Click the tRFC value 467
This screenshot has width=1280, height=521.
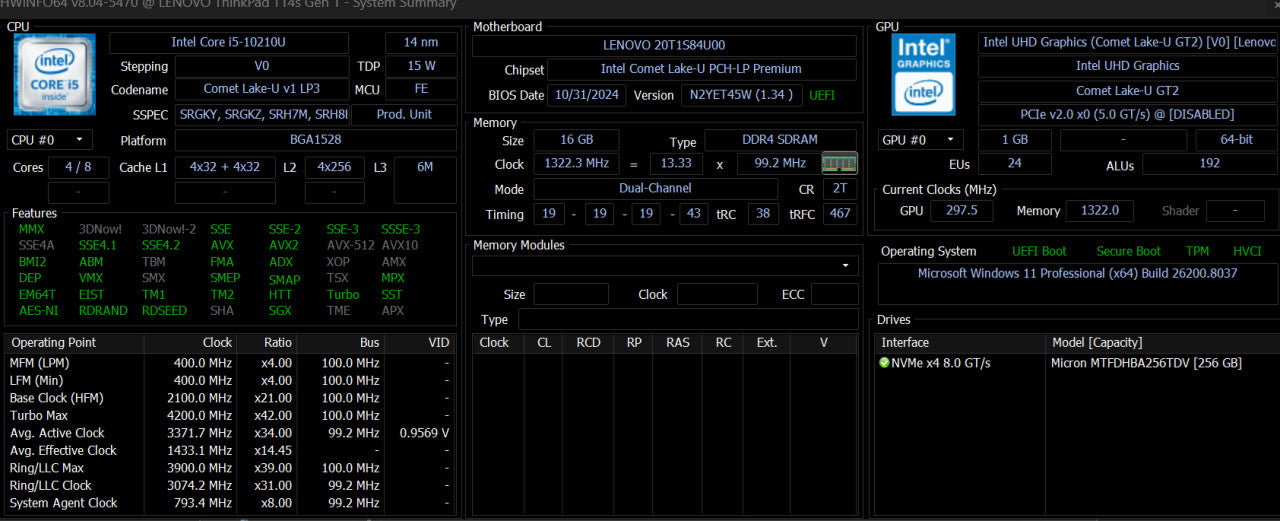click(x=839, y=214)
